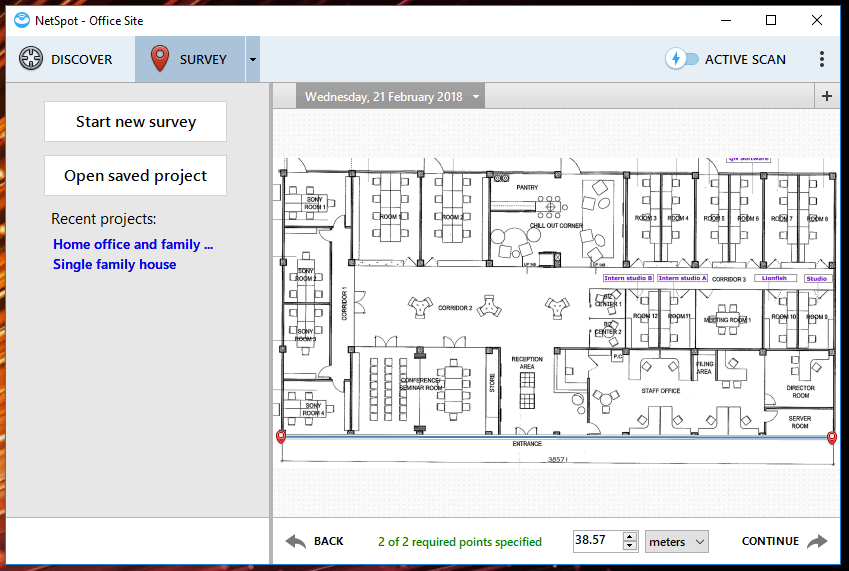Open recent project Home office and family
Viewport: 849px width, 571px height.
coord(133,244)
